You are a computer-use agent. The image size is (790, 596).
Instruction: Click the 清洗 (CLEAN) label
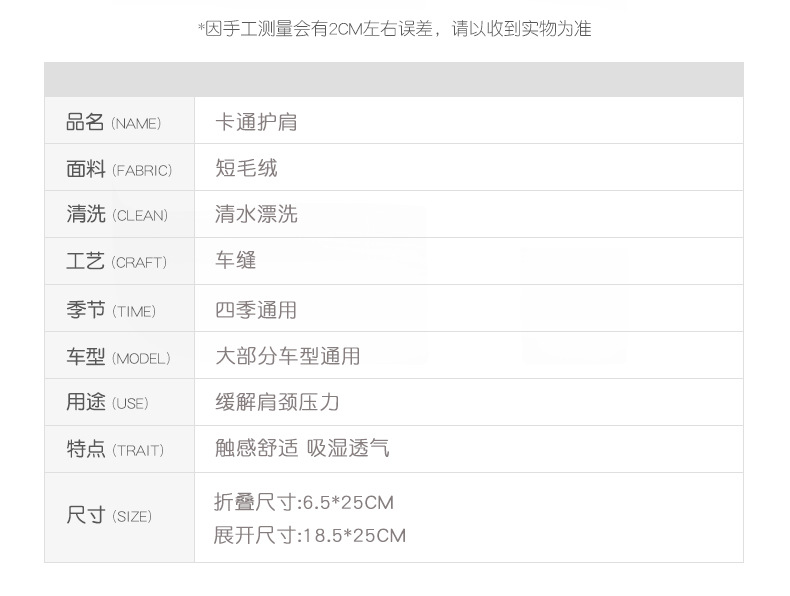117,214
